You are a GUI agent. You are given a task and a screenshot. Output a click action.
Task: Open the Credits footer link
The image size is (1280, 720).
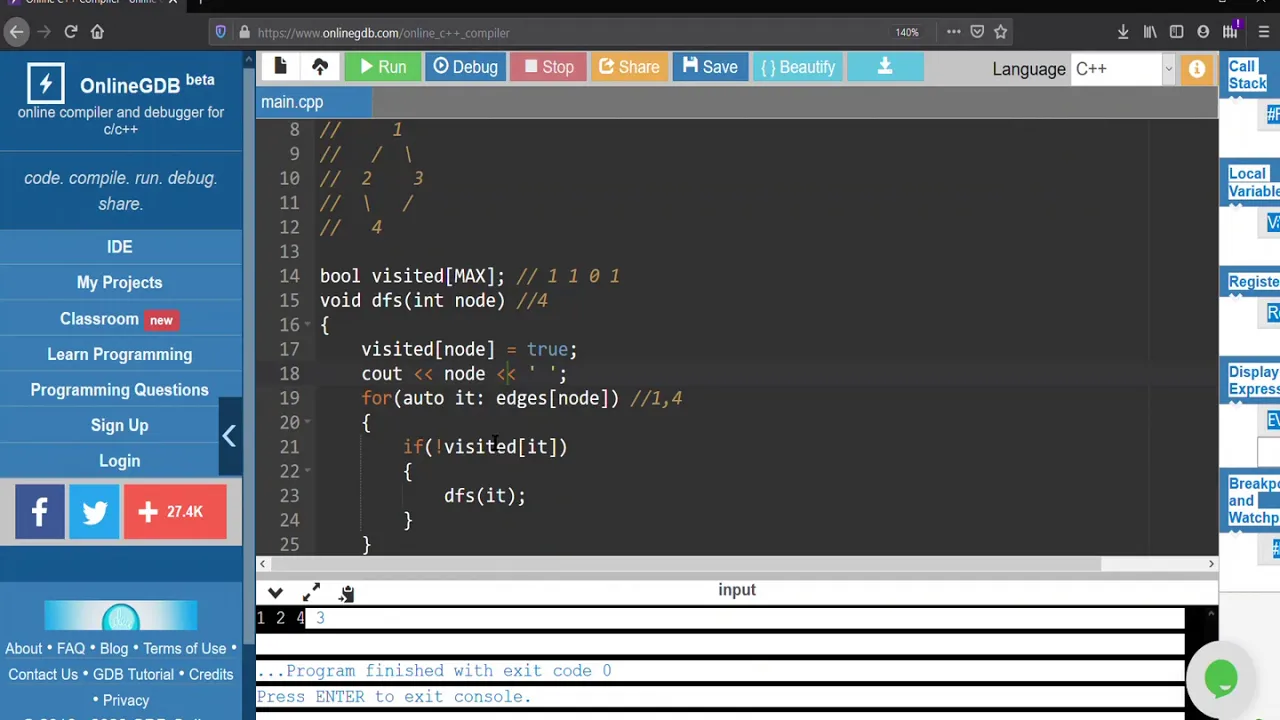click(211, 675)
